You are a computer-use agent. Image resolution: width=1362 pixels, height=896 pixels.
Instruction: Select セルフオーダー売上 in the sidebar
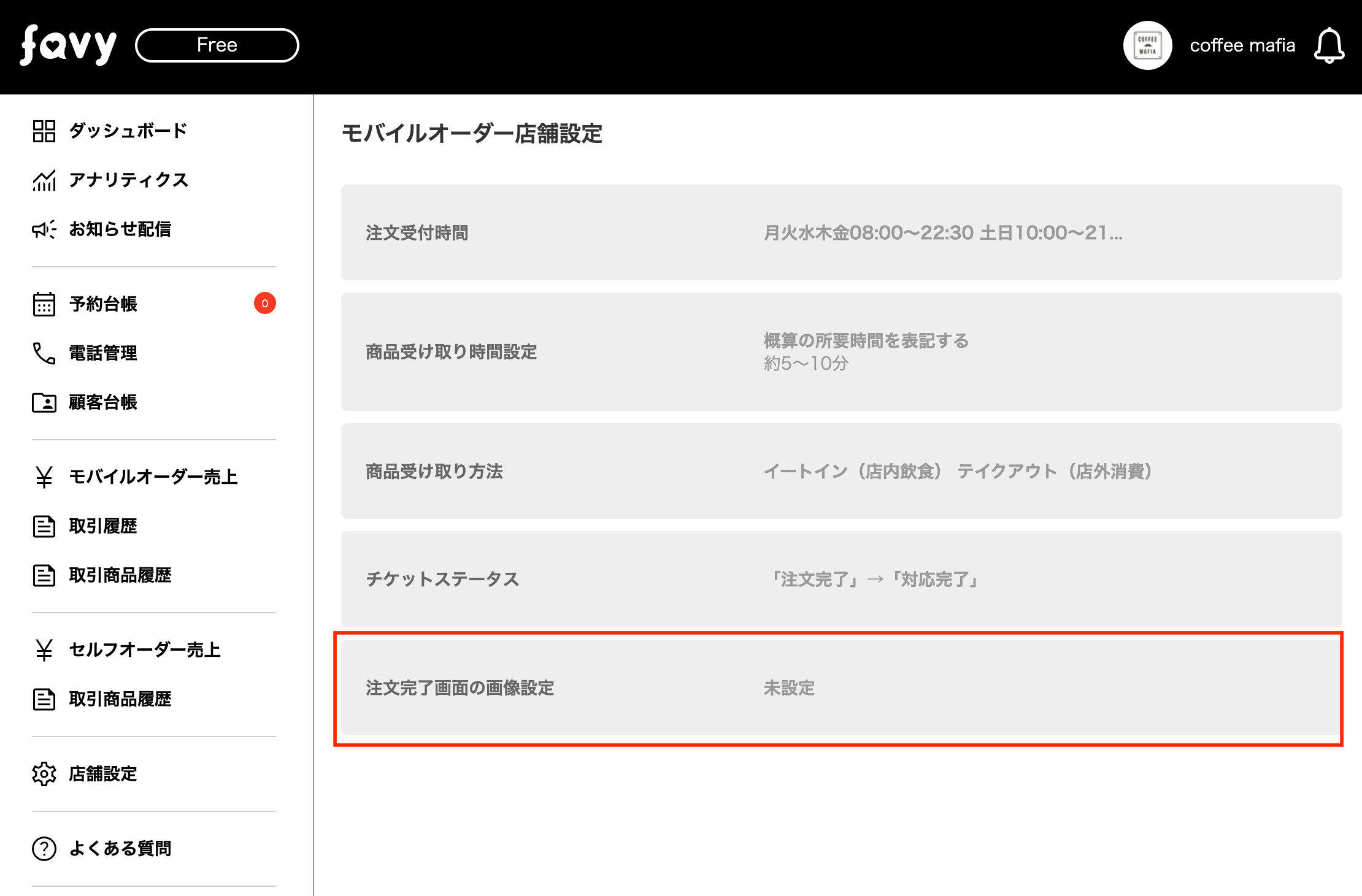tap(144, 650)
